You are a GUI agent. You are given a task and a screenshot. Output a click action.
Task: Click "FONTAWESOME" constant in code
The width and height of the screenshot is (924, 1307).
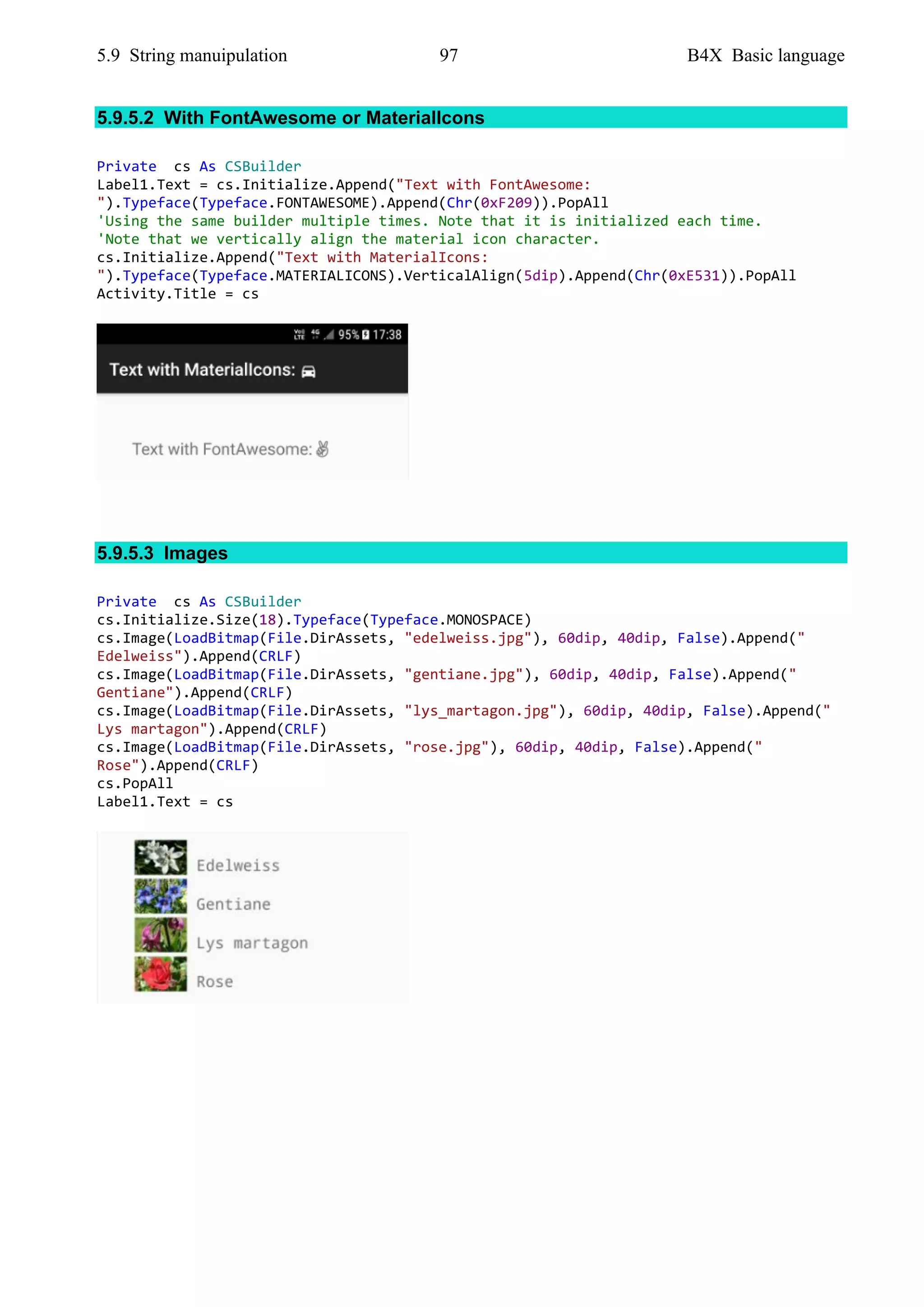(323, 203)
